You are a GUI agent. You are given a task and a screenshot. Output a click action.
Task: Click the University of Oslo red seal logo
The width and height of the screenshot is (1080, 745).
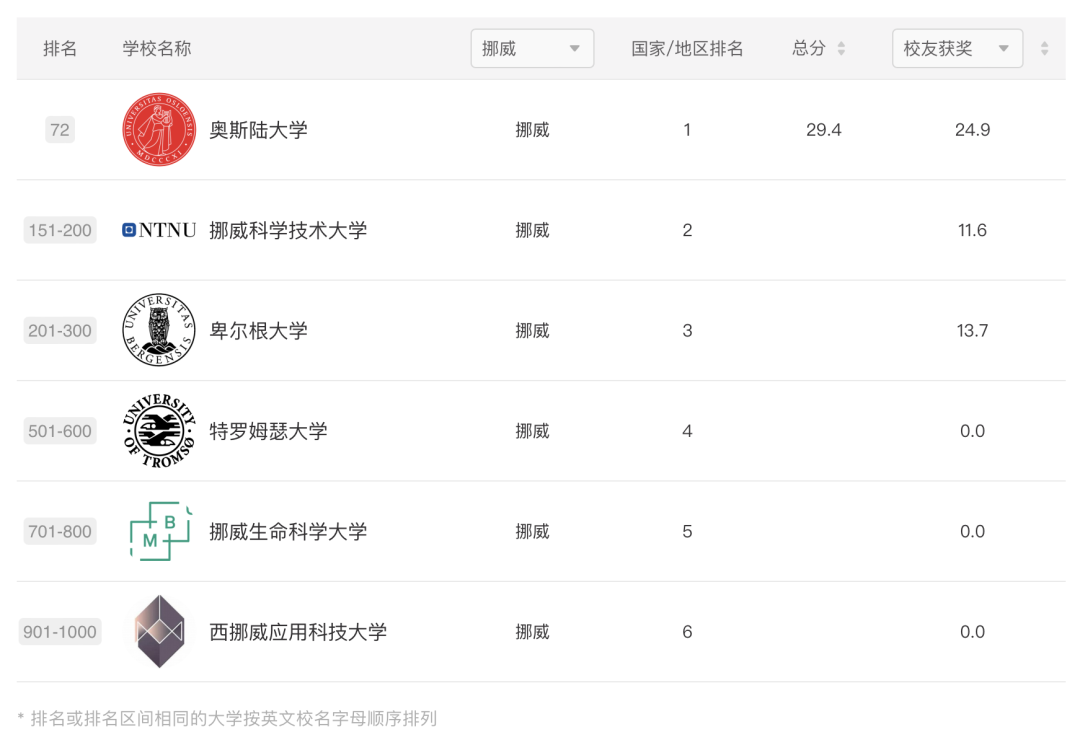(x=159, y=129)
